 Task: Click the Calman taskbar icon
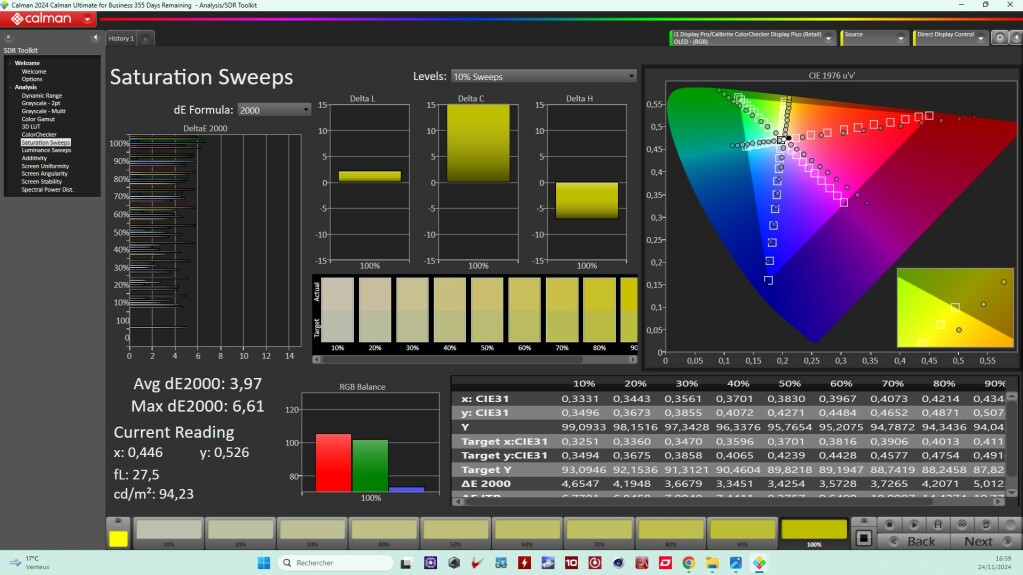759,563
